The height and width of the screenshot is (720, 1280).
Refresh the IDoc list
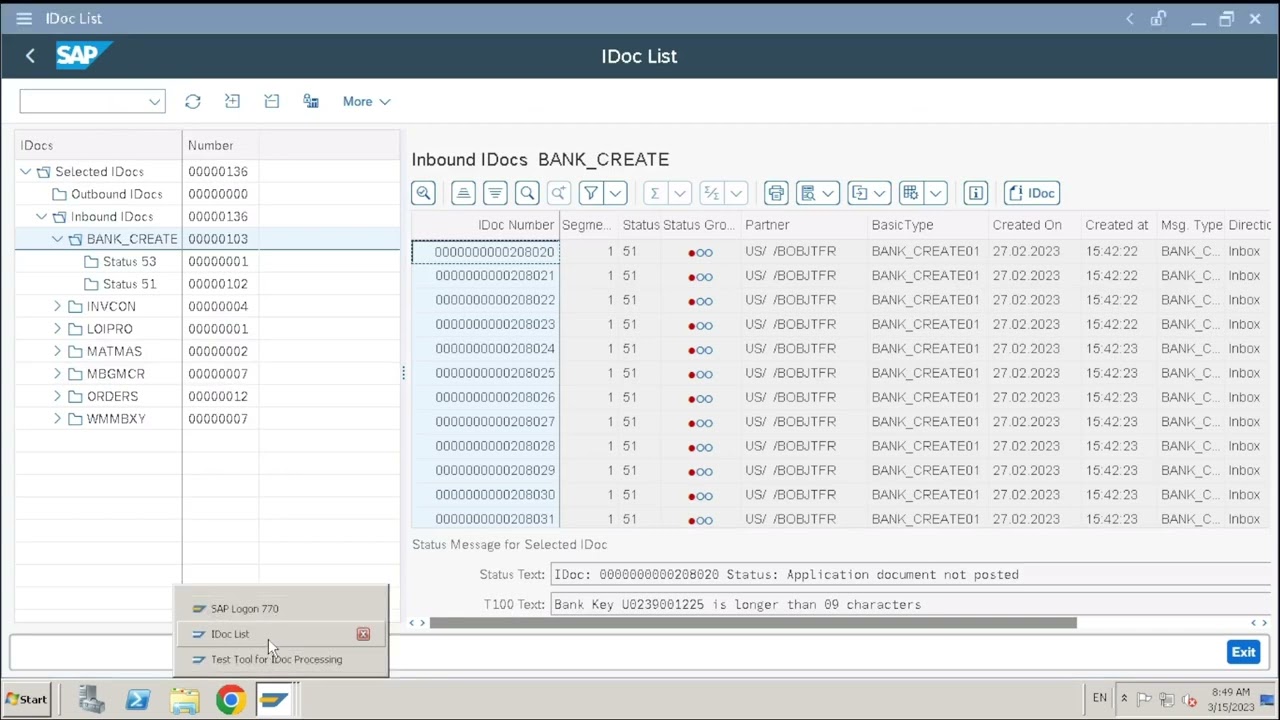click(193, 101)
